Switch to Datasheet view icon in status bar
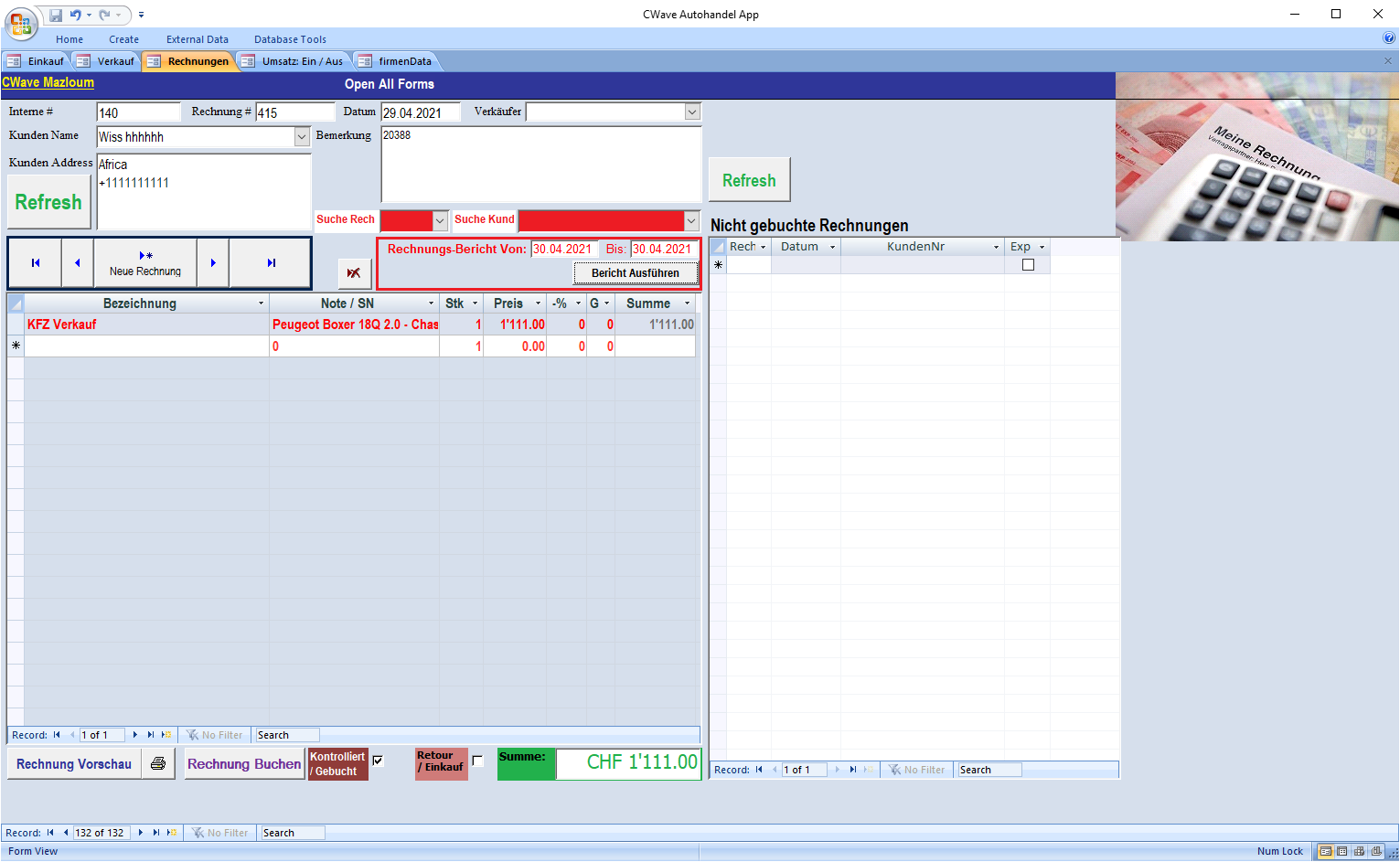This screenshot has width=1400, height=862. pos(1341,851)
